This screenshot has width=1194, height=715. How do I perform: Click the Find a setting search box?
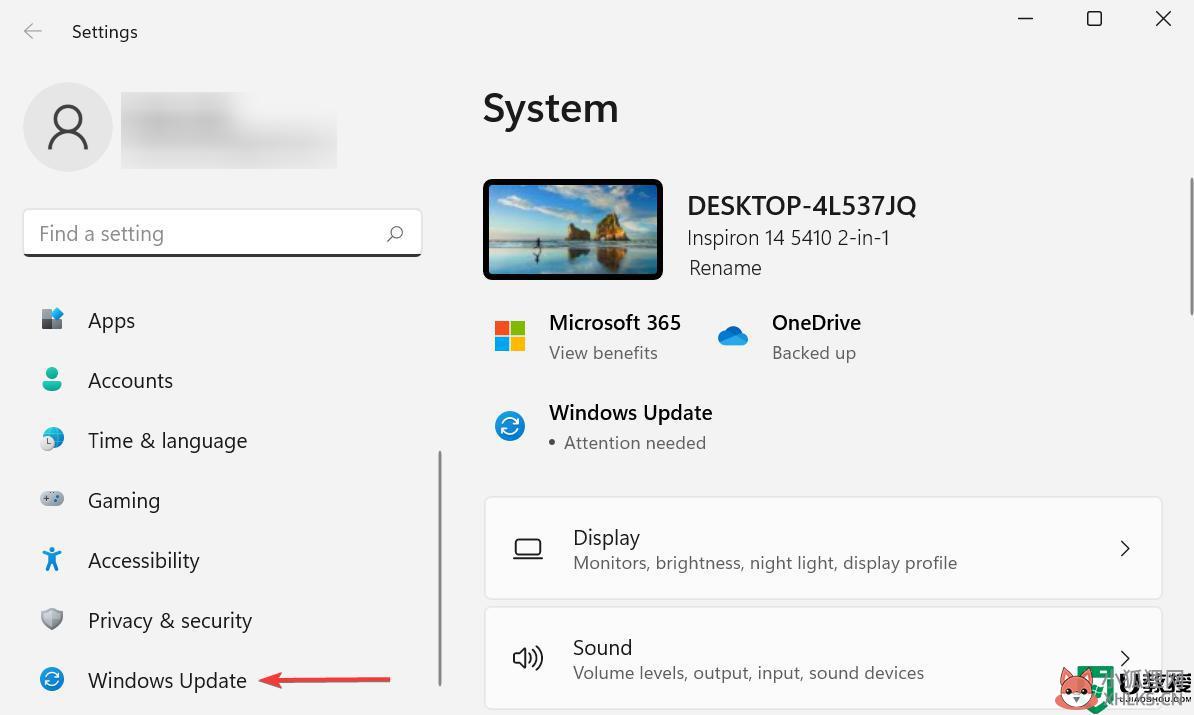(x=222, y=233)
